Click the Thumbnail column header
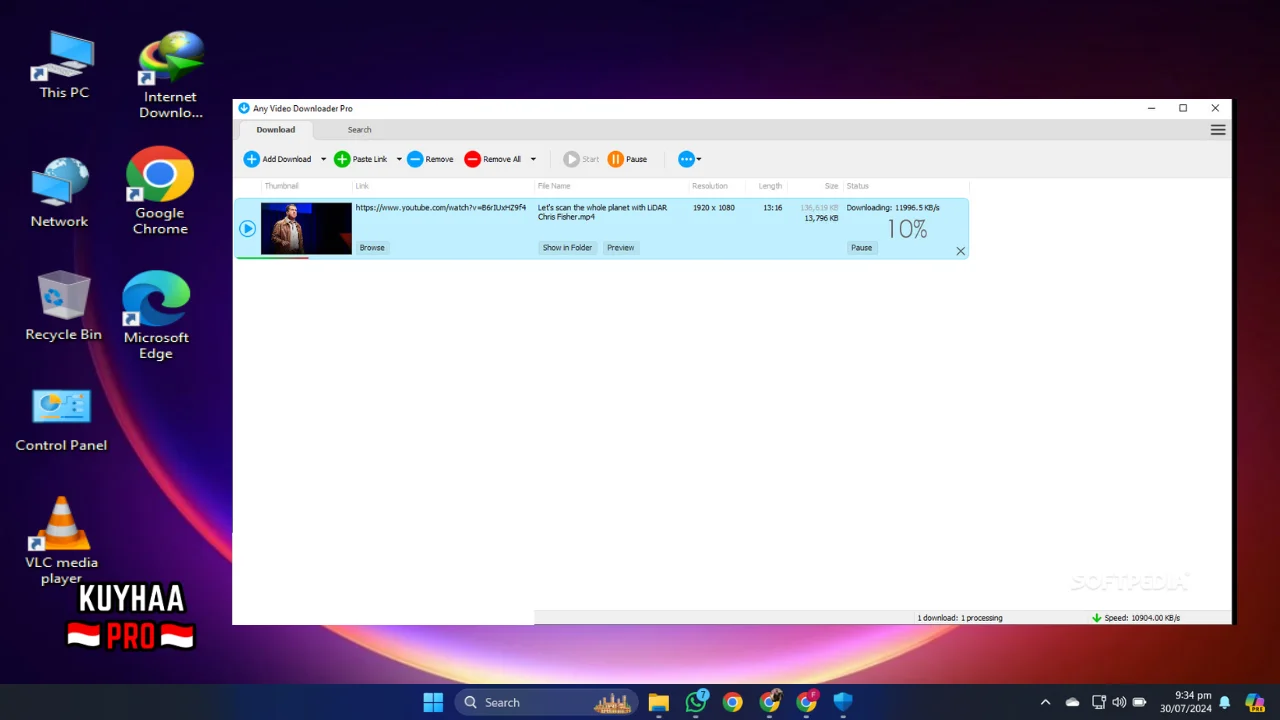This screenshot has width=1280, height=720. point(282,186)
